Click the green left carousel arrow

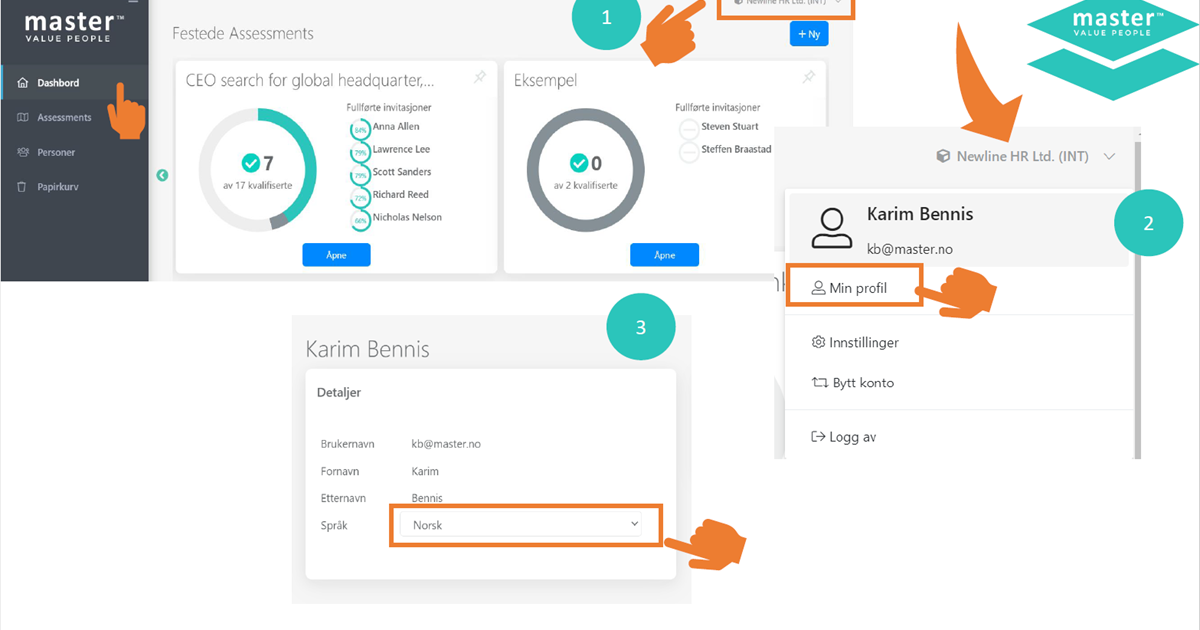pos(162,176)
